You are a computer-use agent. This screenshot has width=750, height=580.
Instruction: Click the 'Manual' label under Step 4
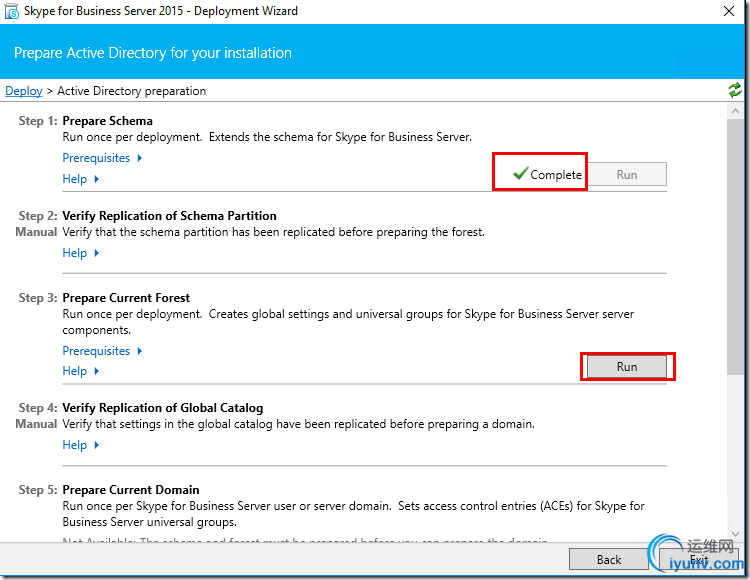pyautogui.click(x=36, y=424)
